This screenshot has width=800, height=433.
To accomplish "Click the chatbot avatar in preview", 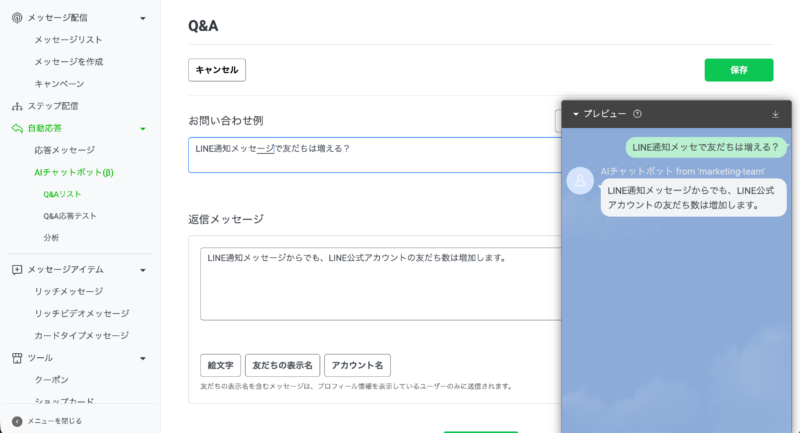I will [x=580, y=181].
